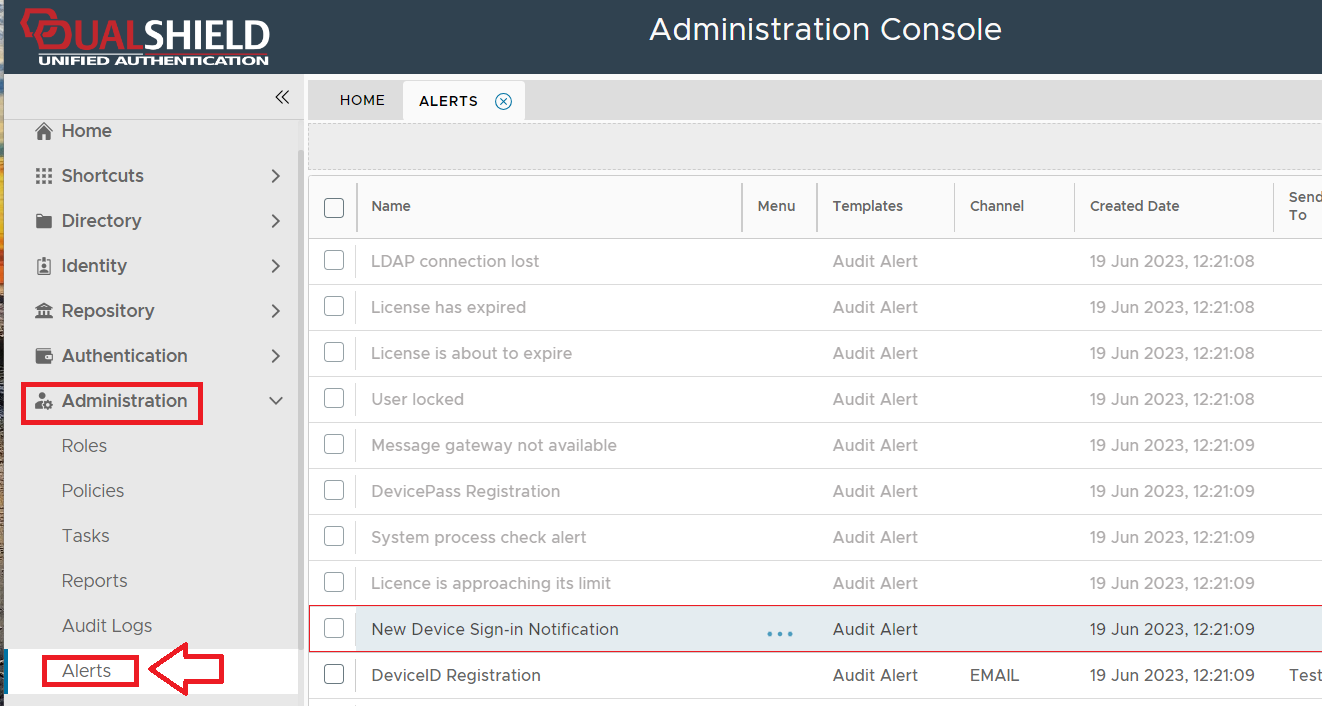This screenshot has height=706, width=1322.
Task: Close the ALERTS tab
Action: click(x=504, y=101)
